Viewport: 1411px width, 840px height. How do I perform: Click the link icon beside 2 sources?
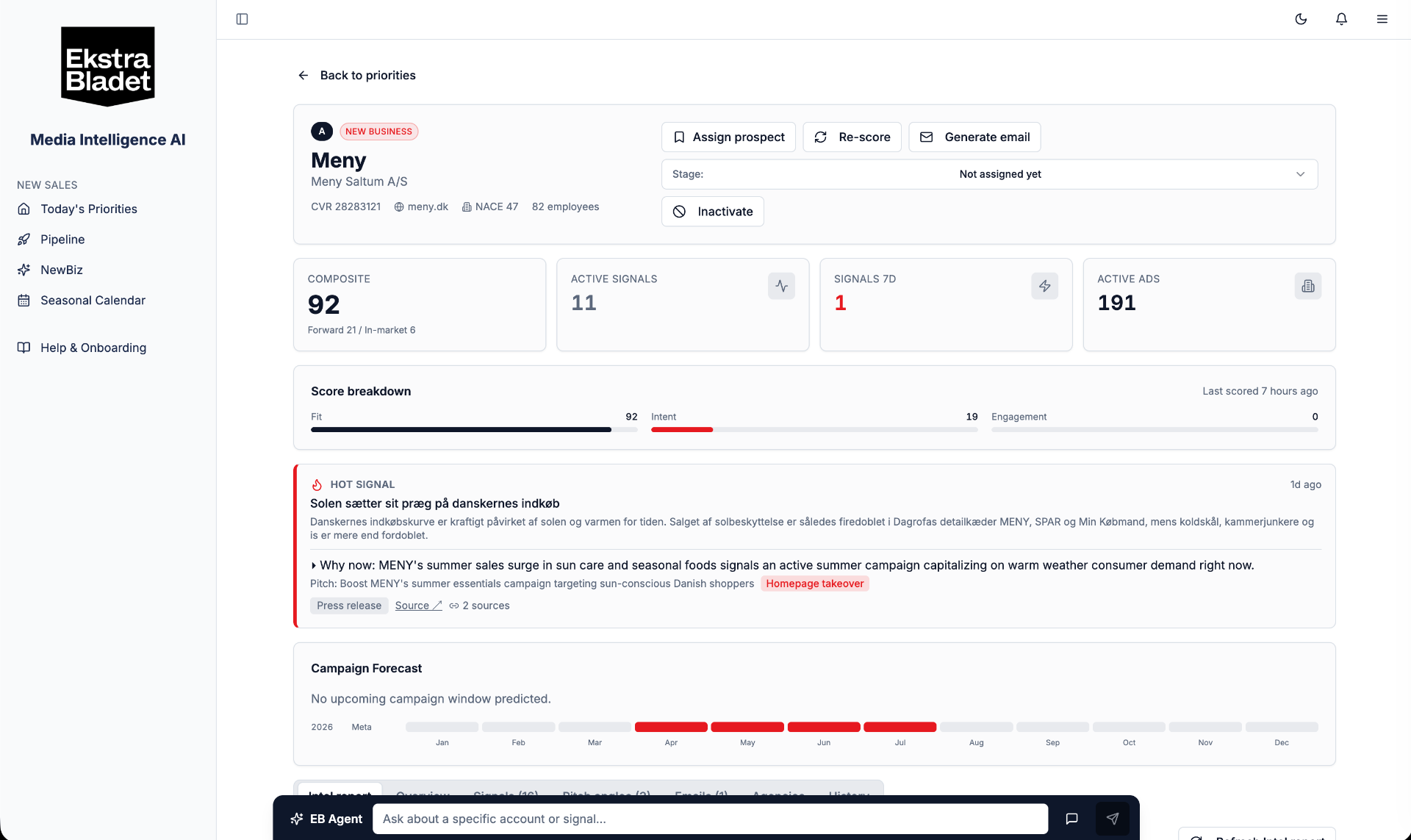tap(454, 606)
